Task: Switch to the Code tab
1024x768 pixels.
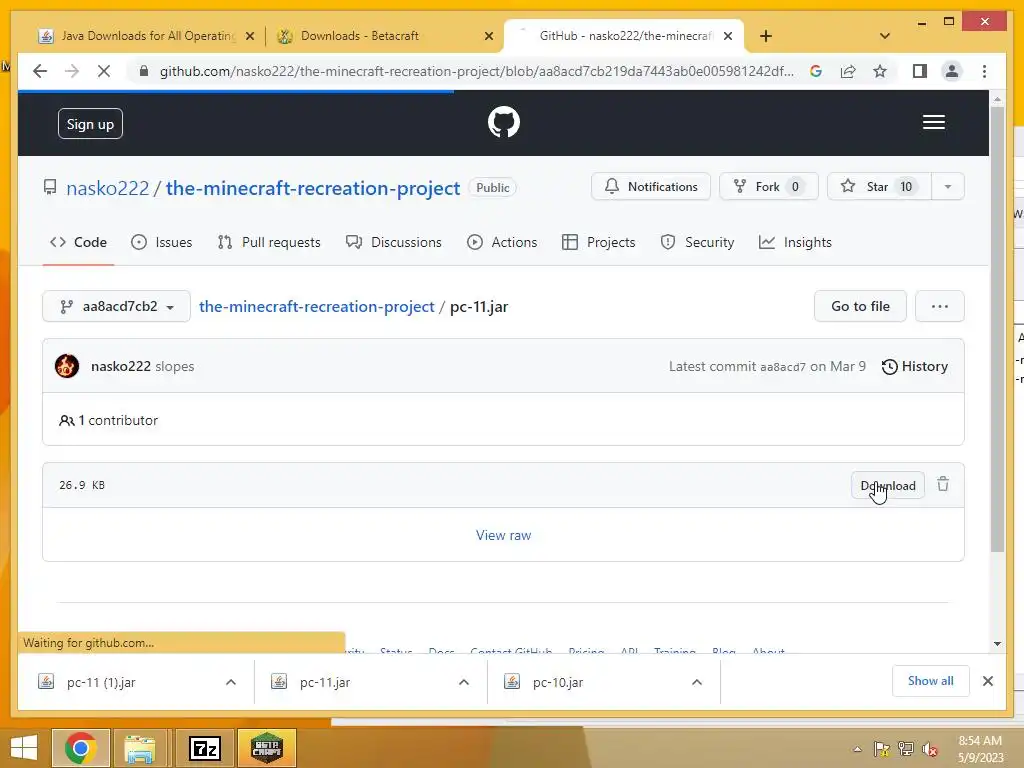Action: 78,242
